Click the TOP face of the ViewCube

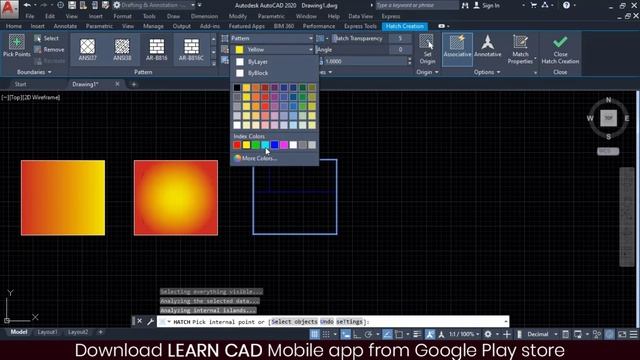coord(608,118)
